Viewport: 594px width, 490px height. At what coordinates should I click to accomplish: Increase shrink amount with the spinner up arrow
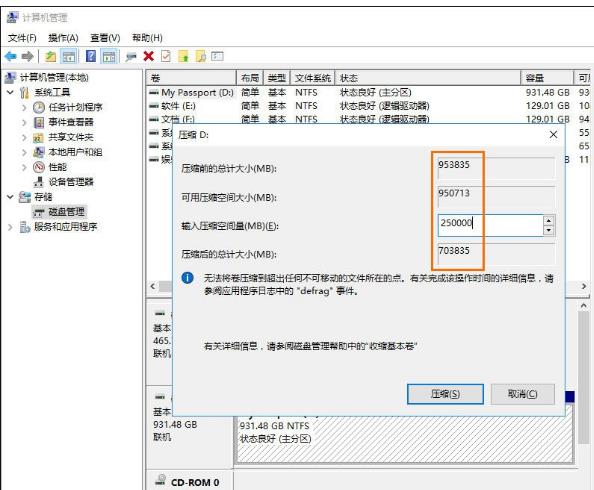pyautogui.click(x=549, y=220)
